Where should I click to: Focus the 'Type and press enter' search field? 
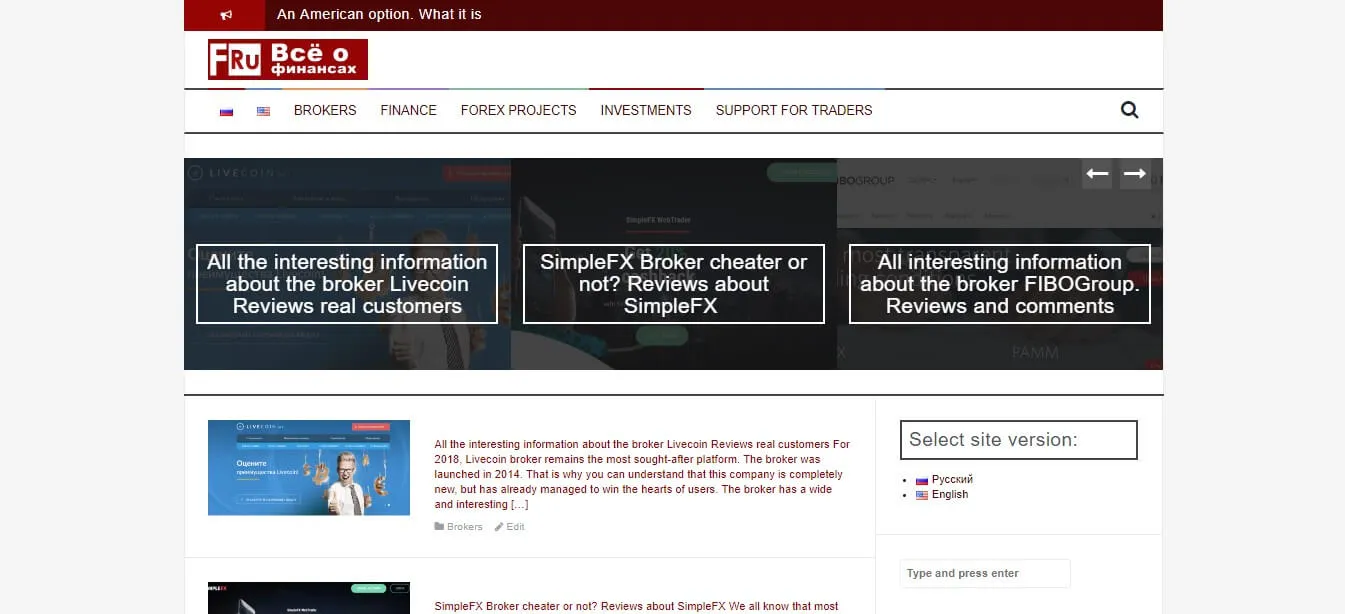(985, 574)
